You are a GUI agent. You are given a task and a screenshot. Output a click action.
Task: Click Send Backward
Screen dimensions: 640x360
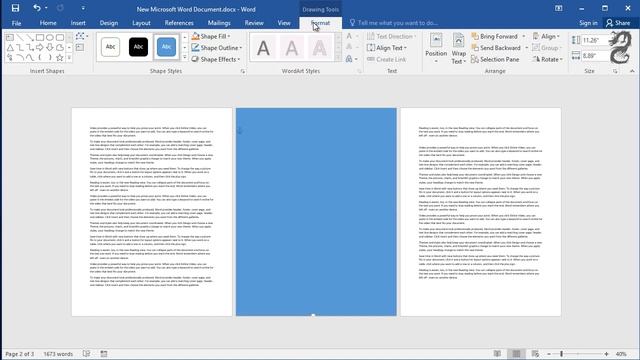point(496,48)
